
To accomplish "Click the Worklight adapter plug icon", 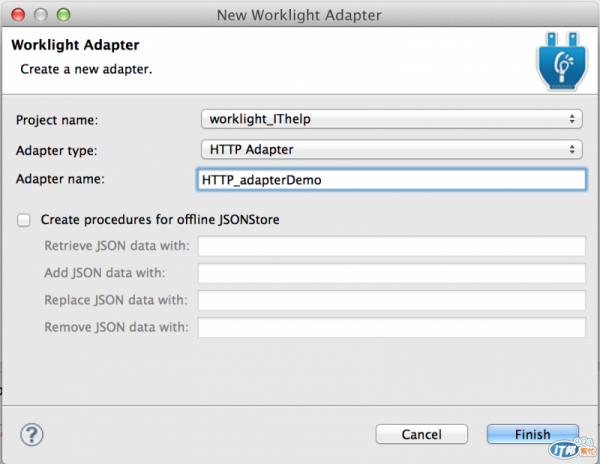I will [x=562, y=62].
